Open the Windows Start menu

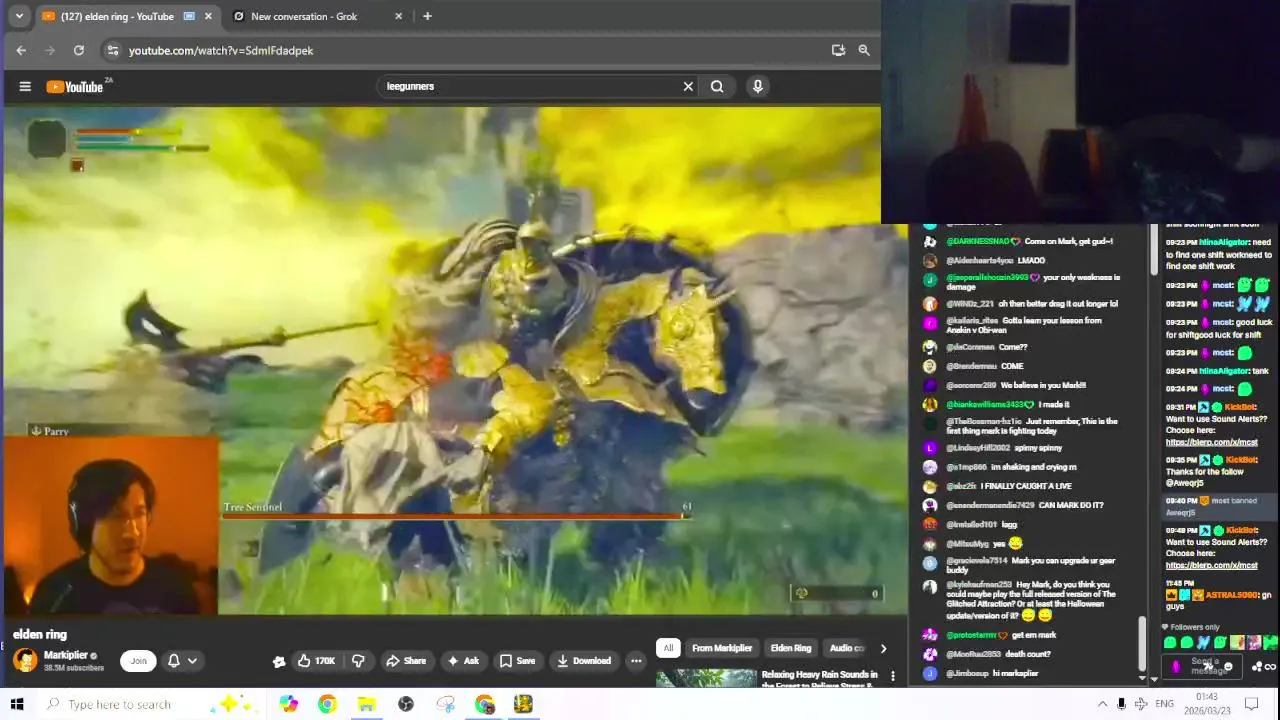(17, 704)
